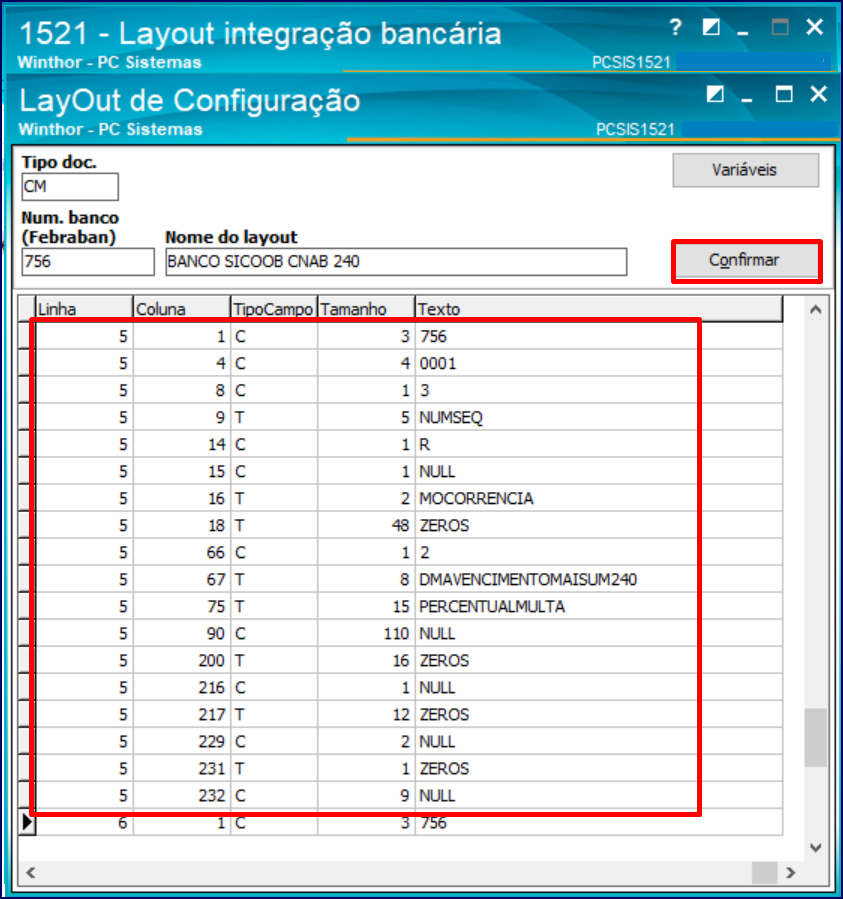Select the Texto cell '0001'
Screen dimensions: 843x899
click(599, 363)
